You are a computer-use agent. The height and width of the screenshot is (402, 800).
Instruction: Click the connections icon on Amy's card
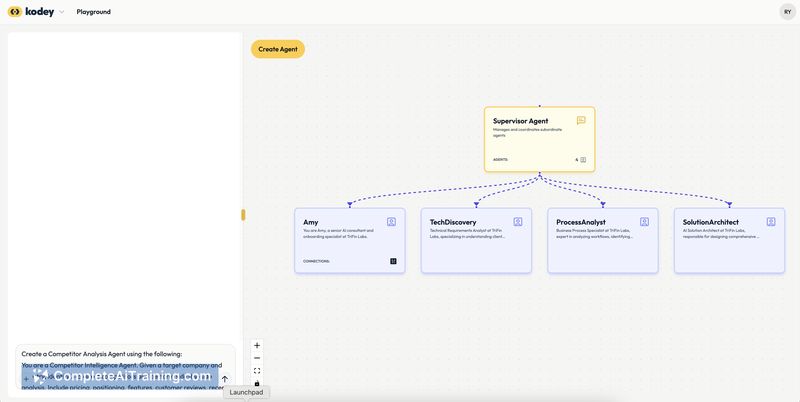click(x=393, y=261)
